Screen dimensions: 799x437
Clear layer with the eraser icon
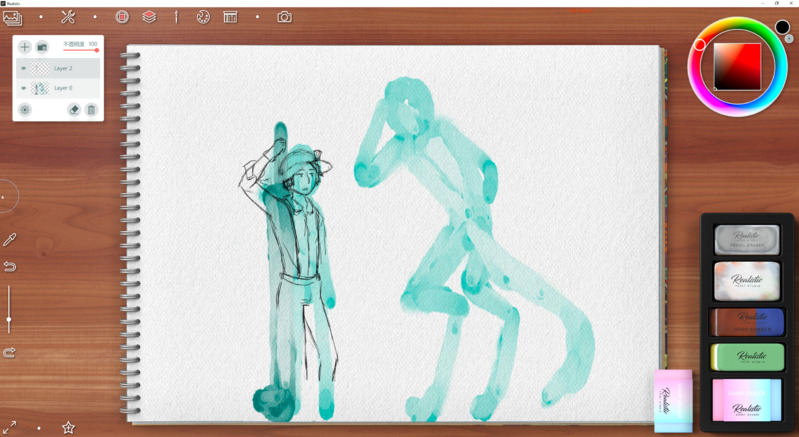tap(74, 110)
